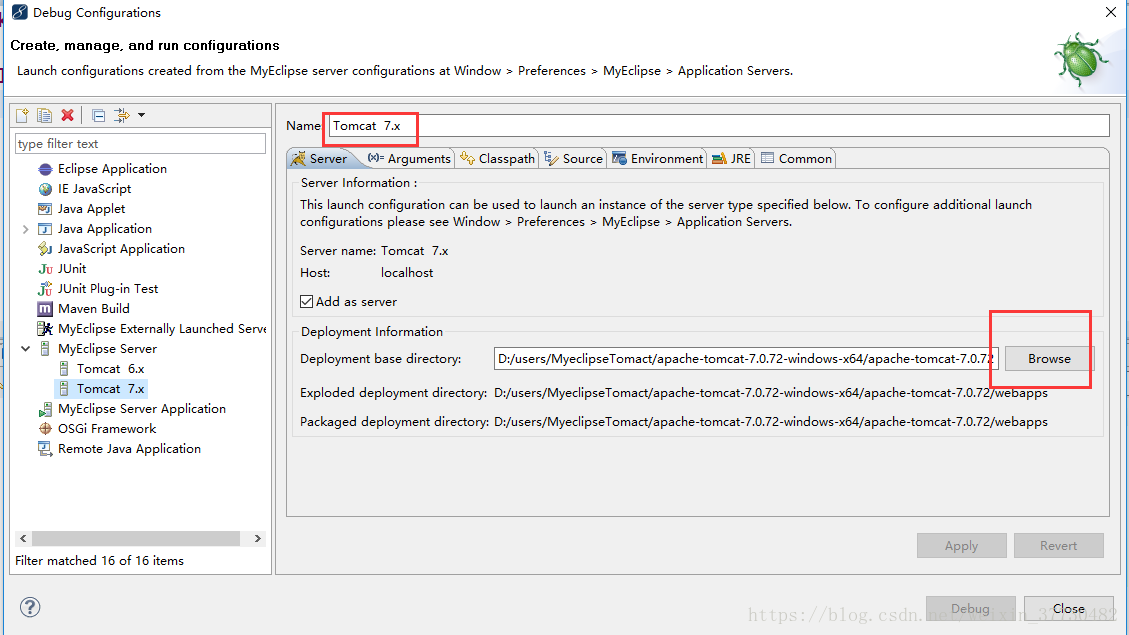Click the Name input field
Image resolution: width=1129 pixels, height=635 pixels.
point(719,125)
